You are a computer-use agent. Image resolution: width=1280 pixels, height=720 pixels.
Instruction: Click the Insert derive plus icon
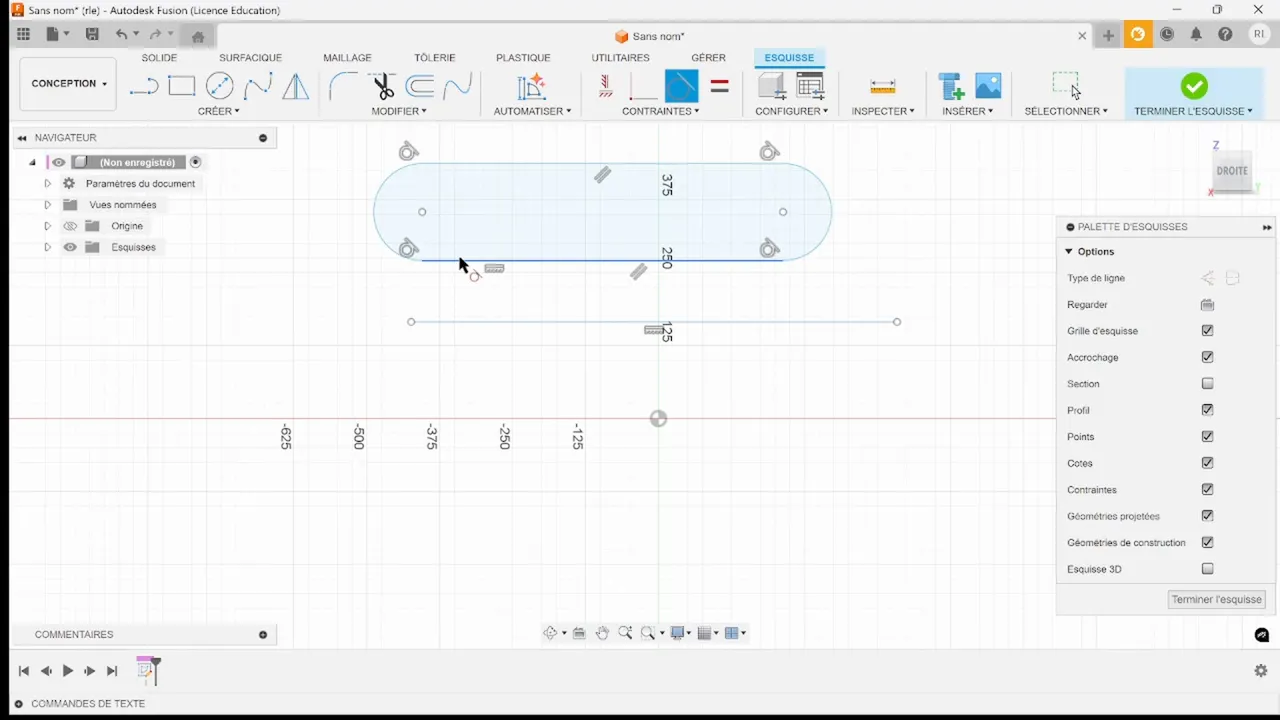pos(951,87)
